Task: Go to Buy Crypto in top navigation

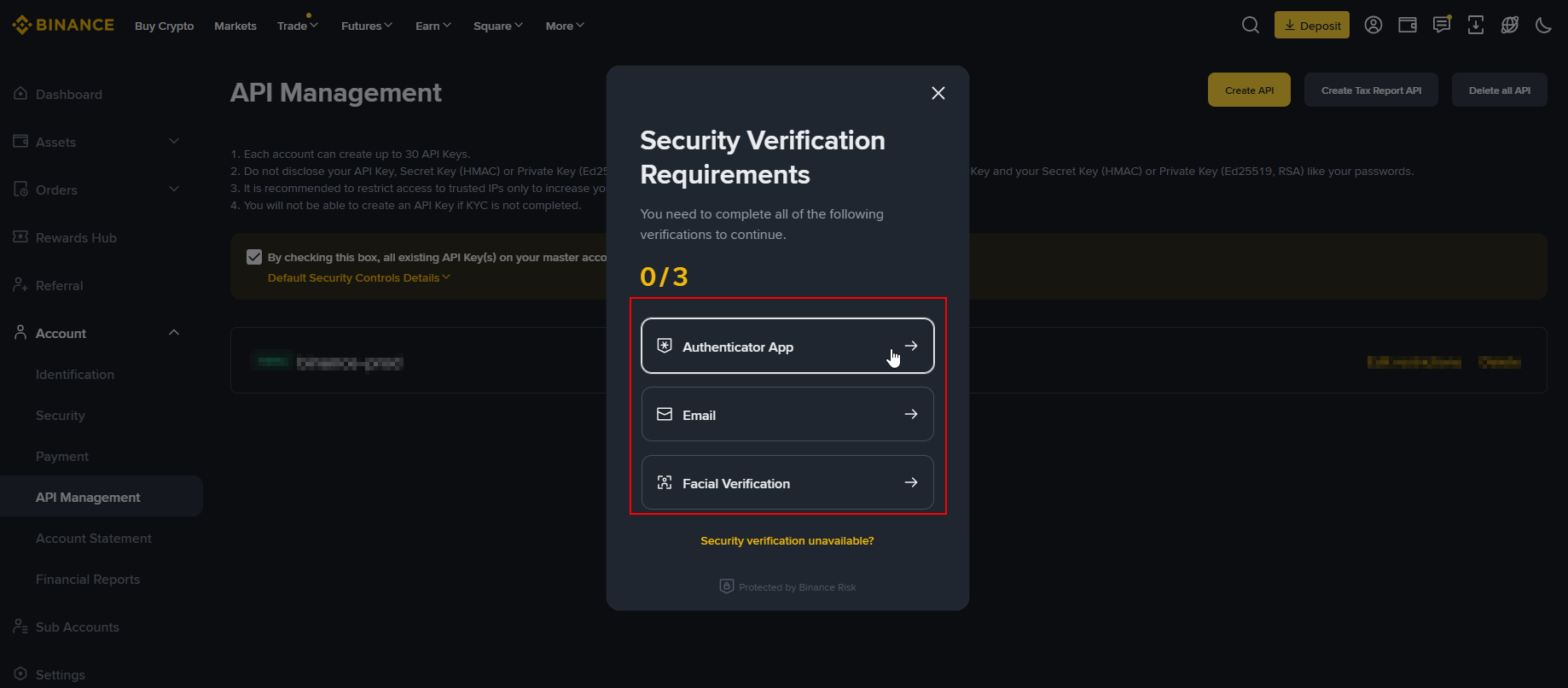Action: tap(165, 26)
